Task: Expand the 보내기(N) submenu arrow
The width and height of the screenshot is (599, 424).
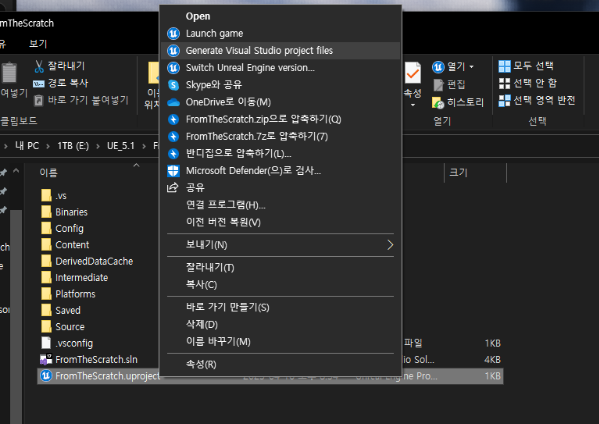Action: [390, 245]
